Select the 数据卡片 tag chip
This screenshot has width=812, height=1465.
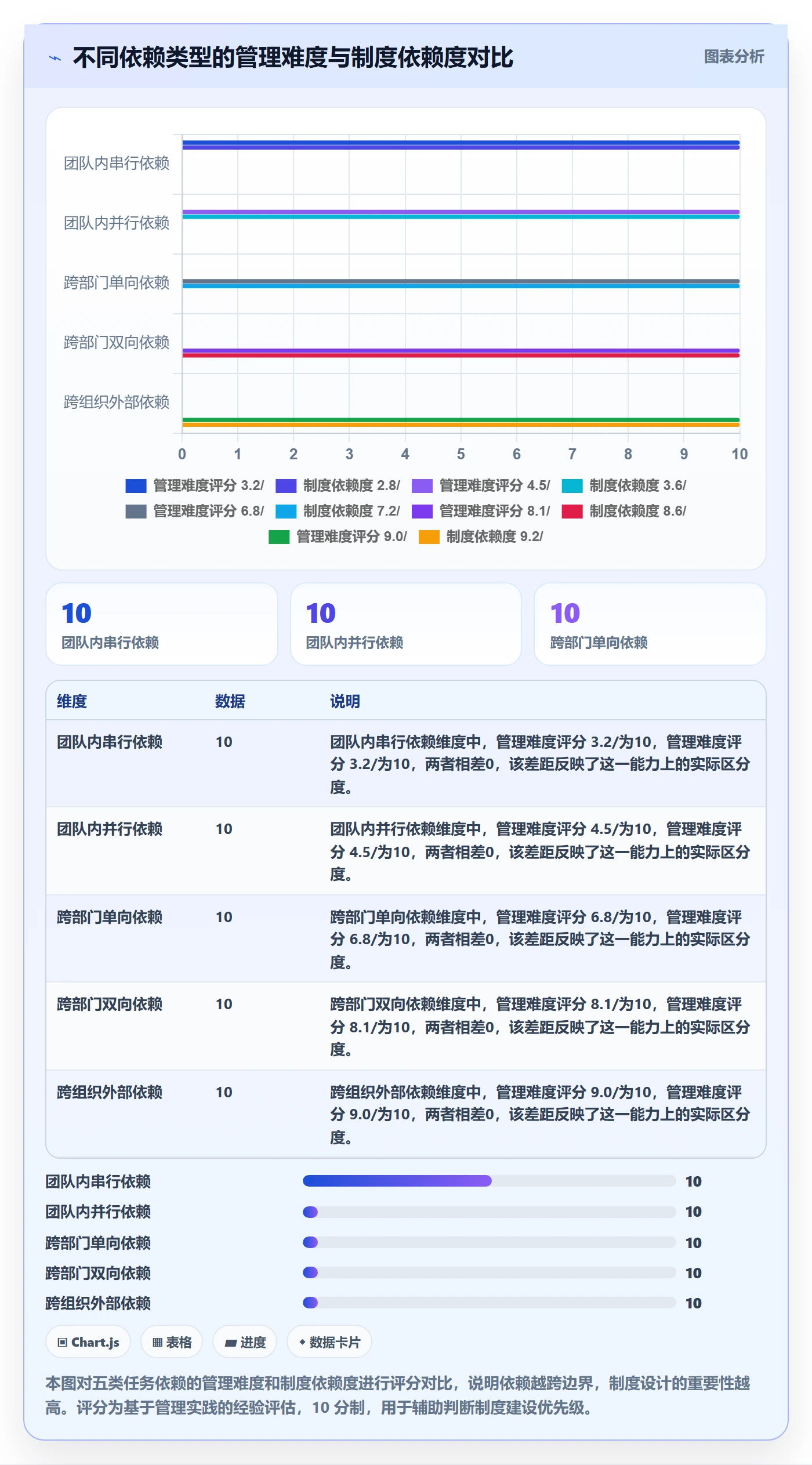(x=329, y=1342)
